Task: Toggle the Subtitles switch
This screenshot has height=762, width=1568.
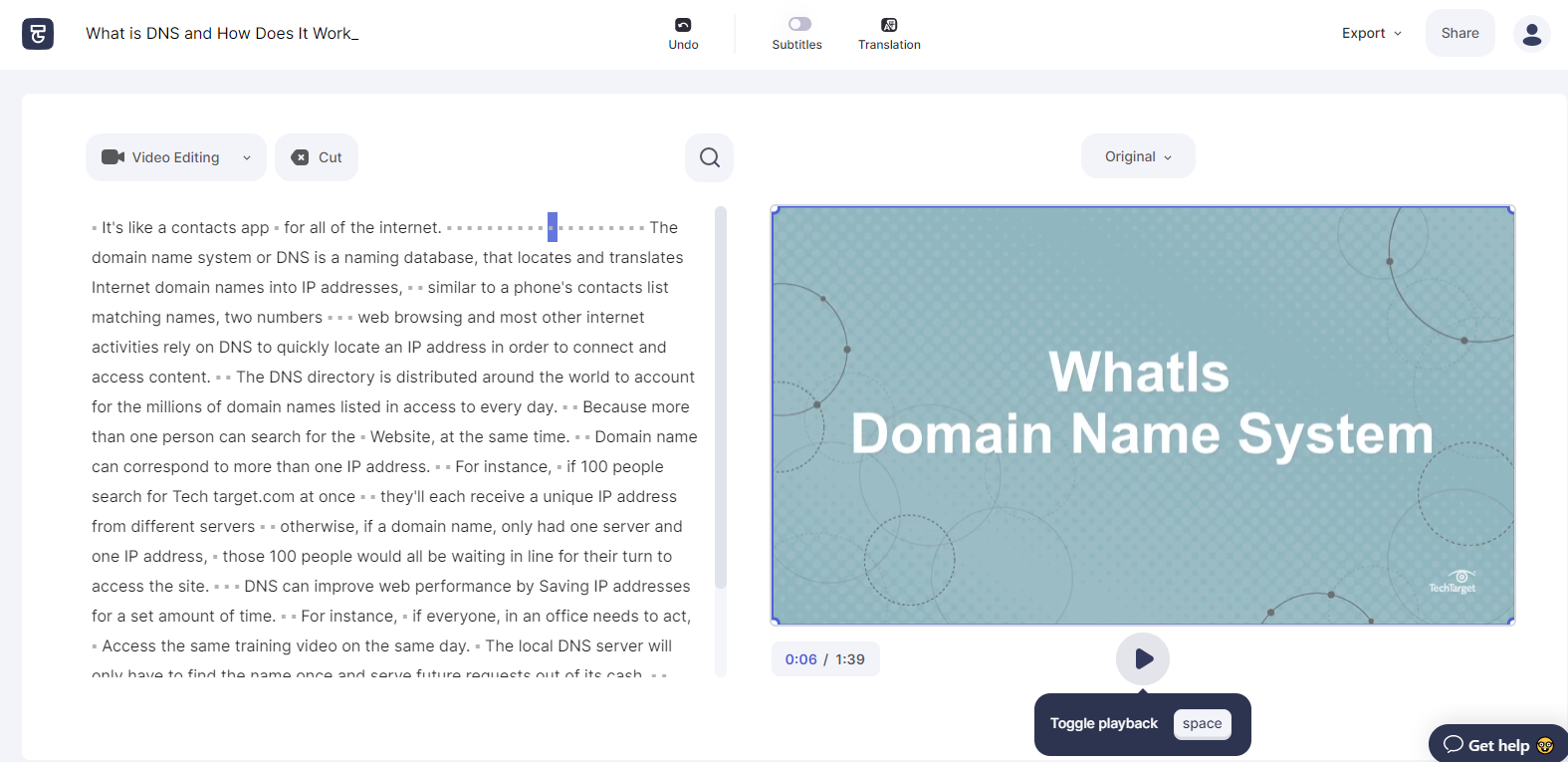Action: [799, 24]
